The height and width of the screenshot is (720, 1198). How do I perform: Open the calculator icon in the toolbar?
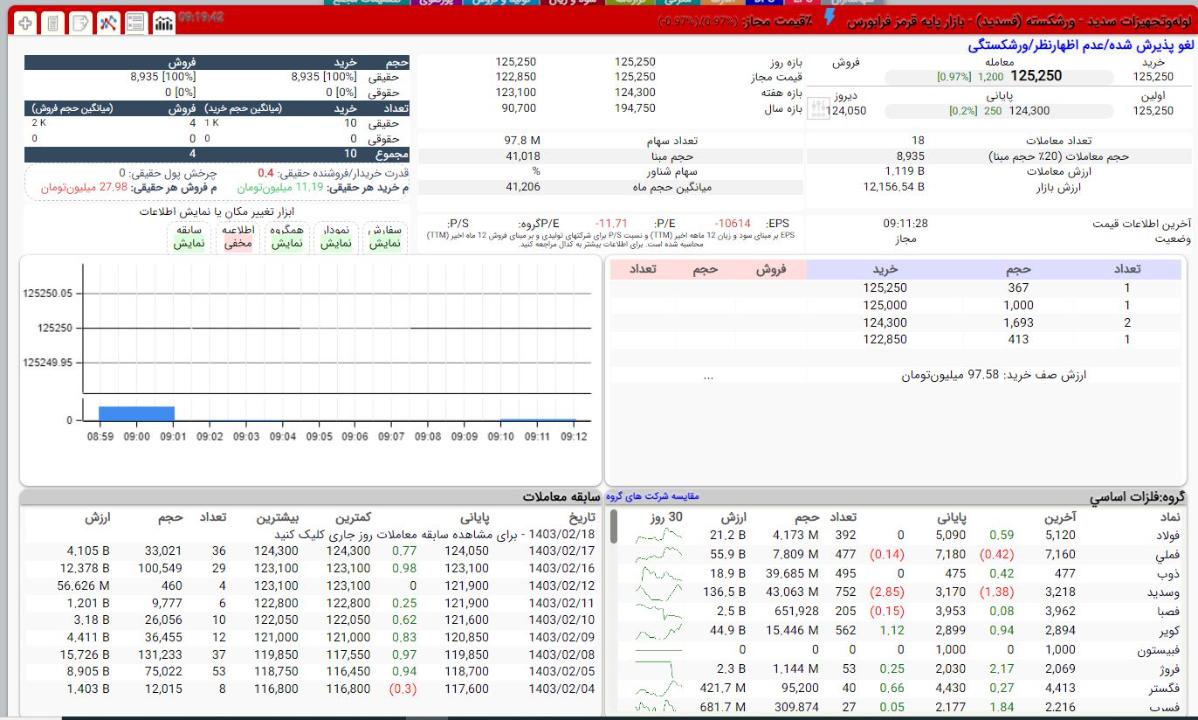coord(54,22)
